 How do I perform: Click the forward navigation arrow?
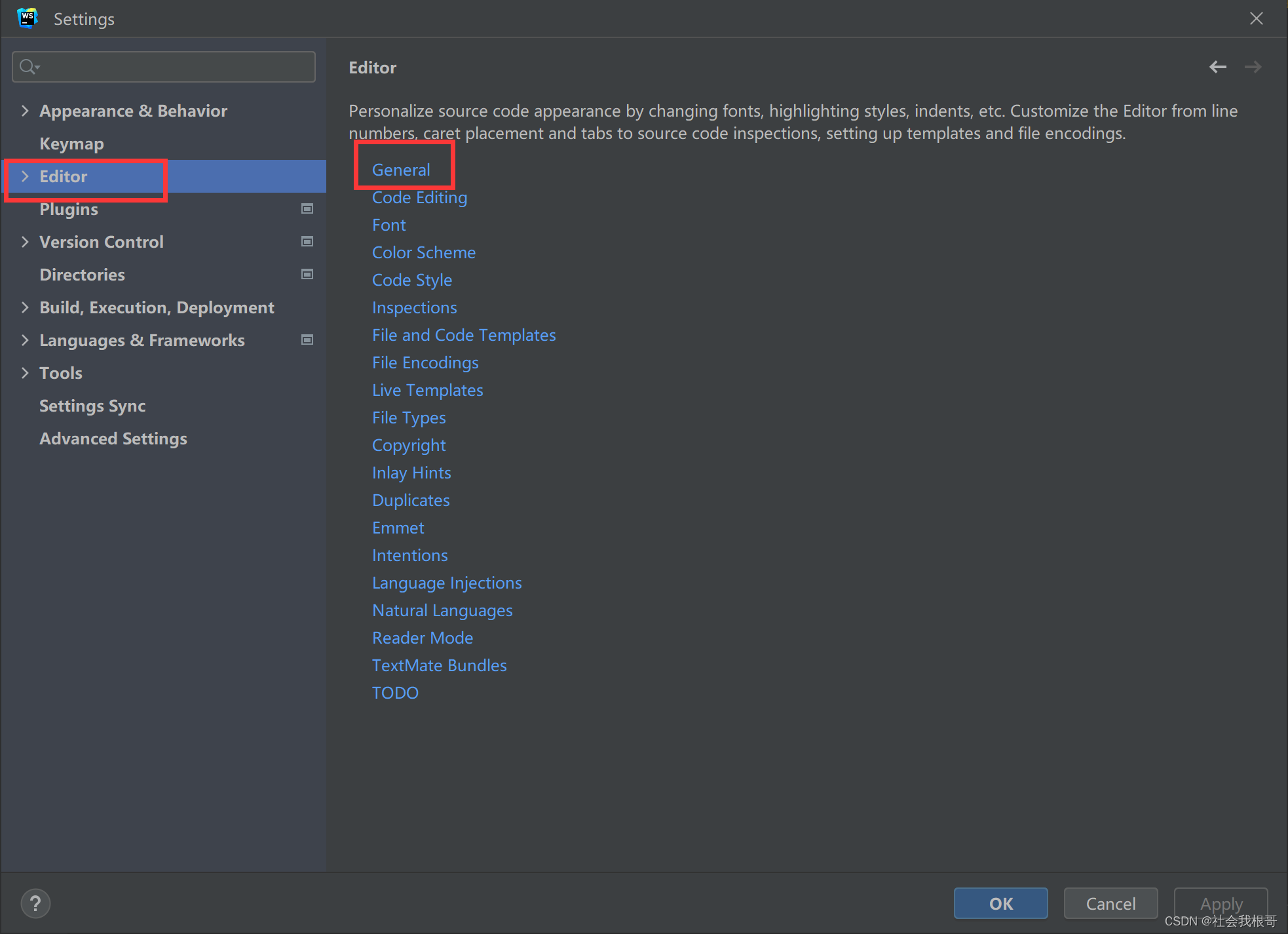[x=1253, y=66]
